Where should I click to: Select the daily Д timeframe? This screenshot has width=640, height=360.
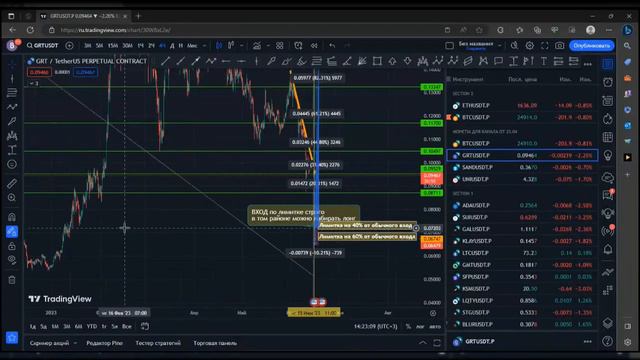tap(172, 46)
